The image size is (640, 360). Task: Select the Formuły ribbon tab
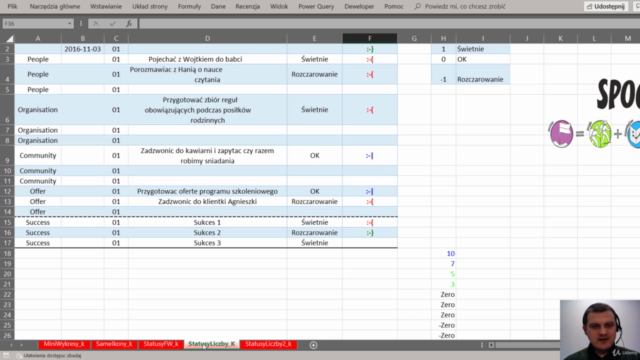tap(189, 7)
